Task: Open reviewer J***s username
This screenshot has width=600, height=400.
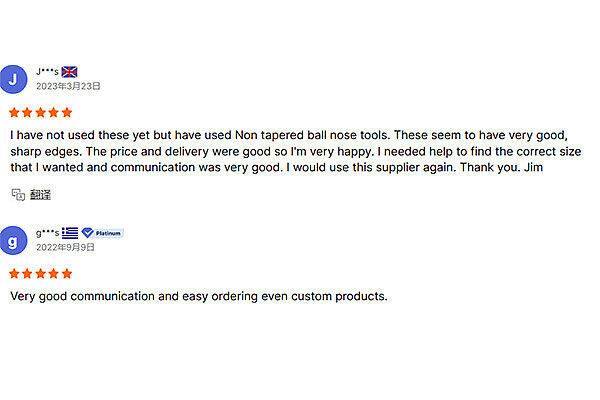Action: point(47,72)
